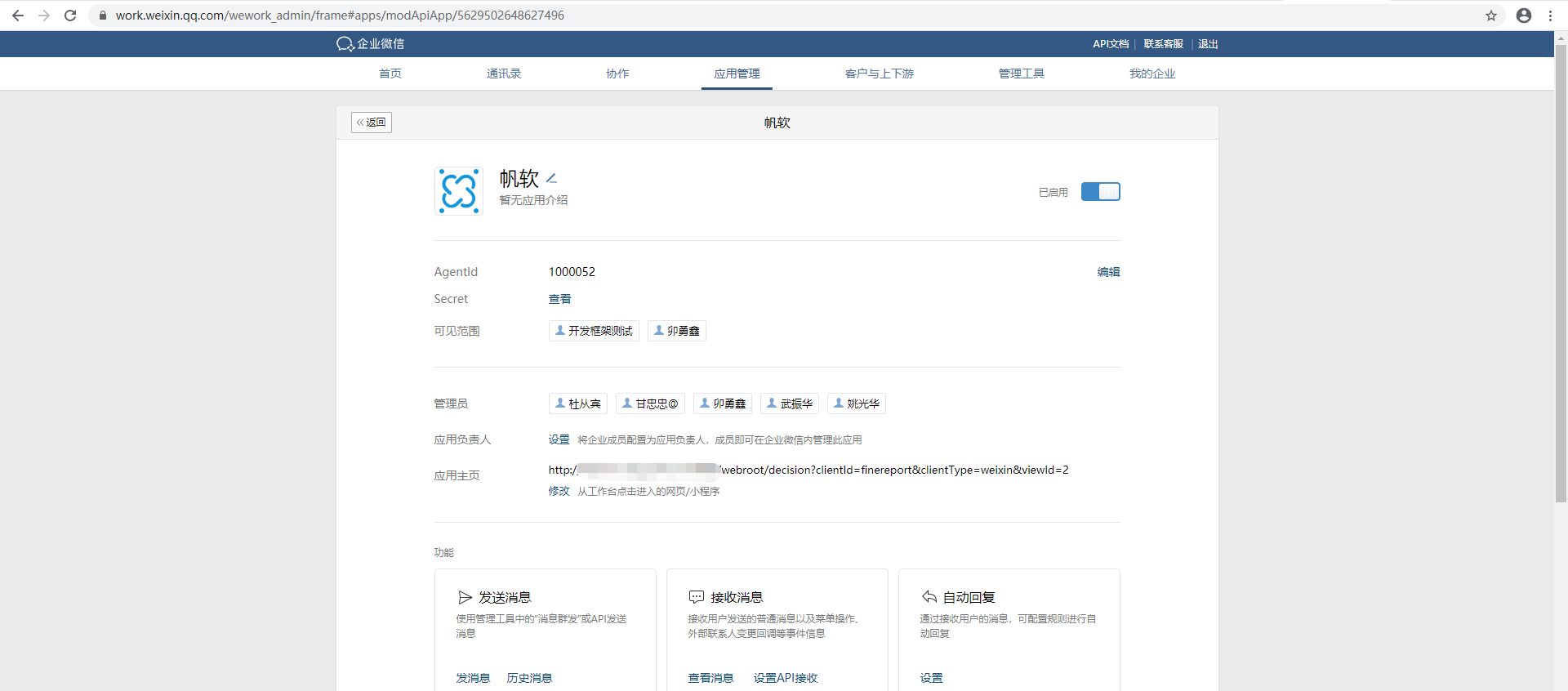
Task: Open the browser three-dot menu
Action: [x=1550, y=16]
